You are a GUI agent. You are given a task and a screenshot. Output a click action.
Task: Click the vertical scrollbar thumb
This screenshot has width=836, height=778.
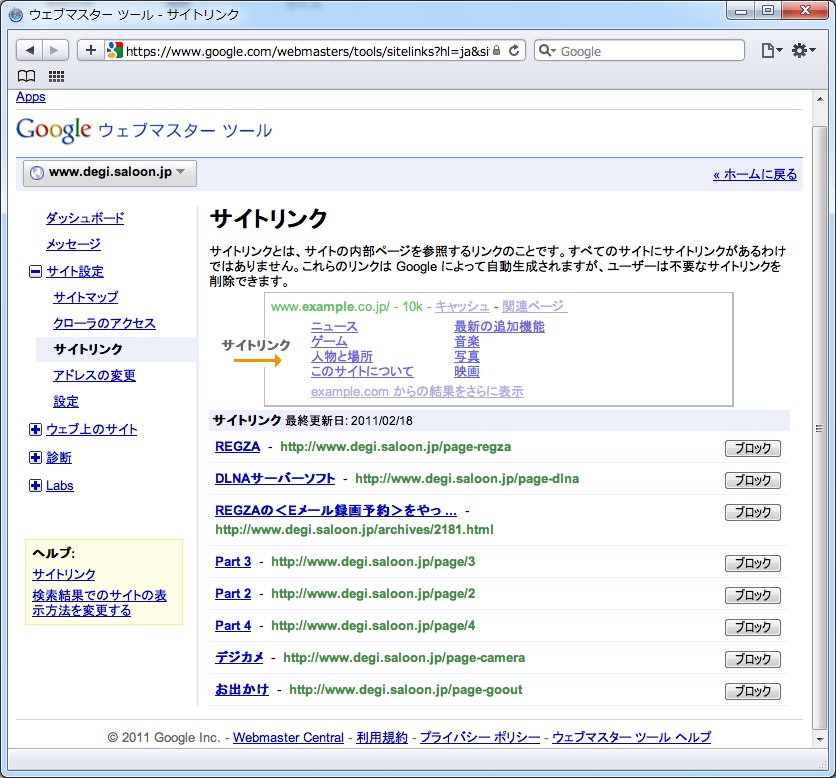(819, 428)
